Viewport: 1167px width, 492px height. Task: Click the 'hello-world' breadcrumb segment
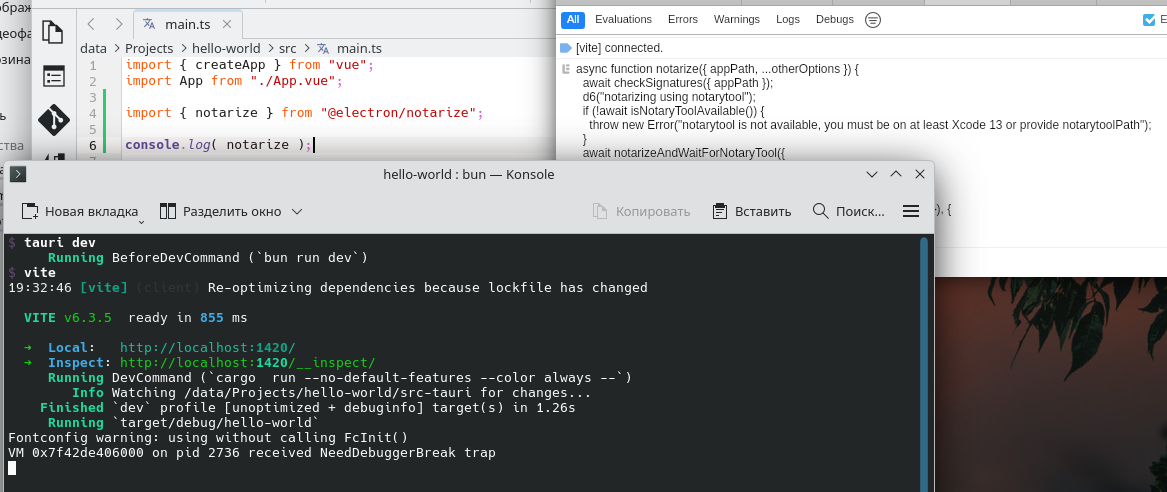(226, 48)
